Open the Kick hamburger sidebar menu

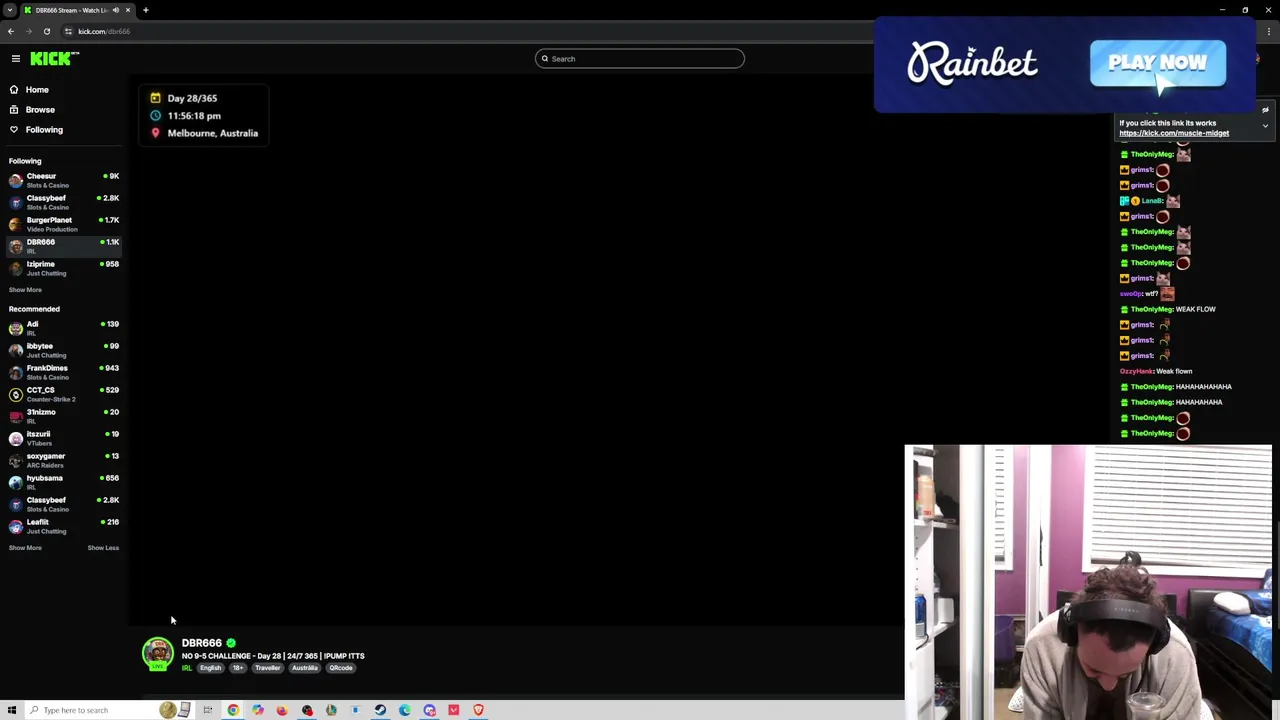tap(16, 59)
